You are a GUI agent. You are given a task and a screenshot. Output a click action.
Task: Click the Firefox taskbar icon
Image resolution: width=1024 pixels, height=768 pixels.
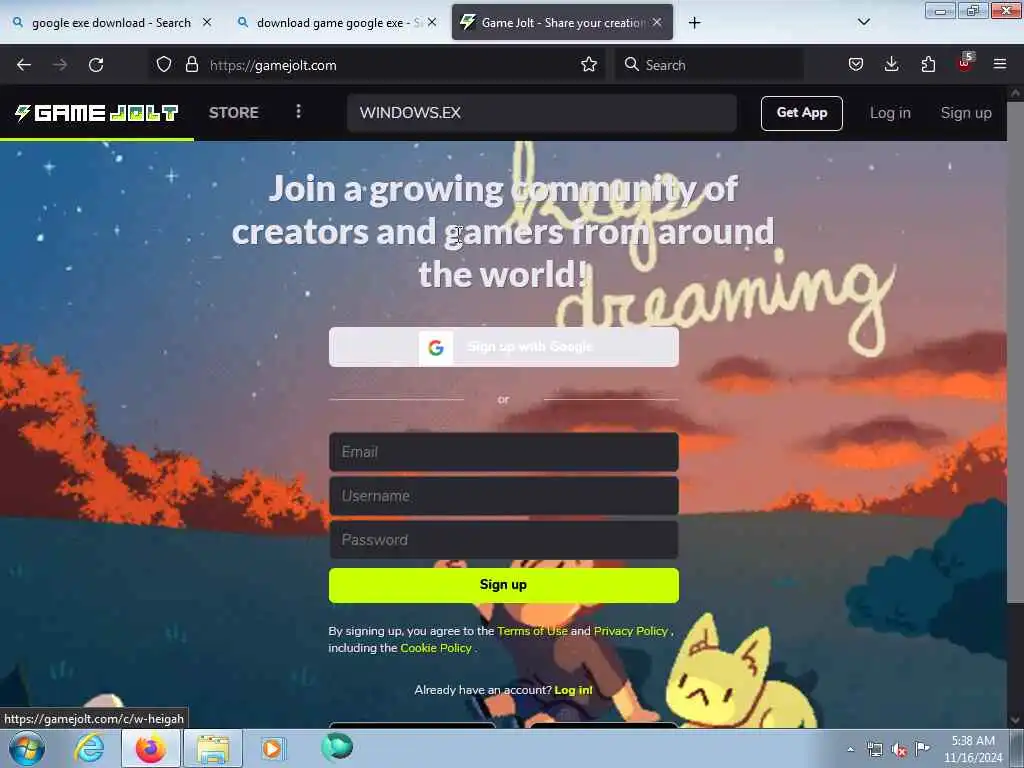click(151, 748)
